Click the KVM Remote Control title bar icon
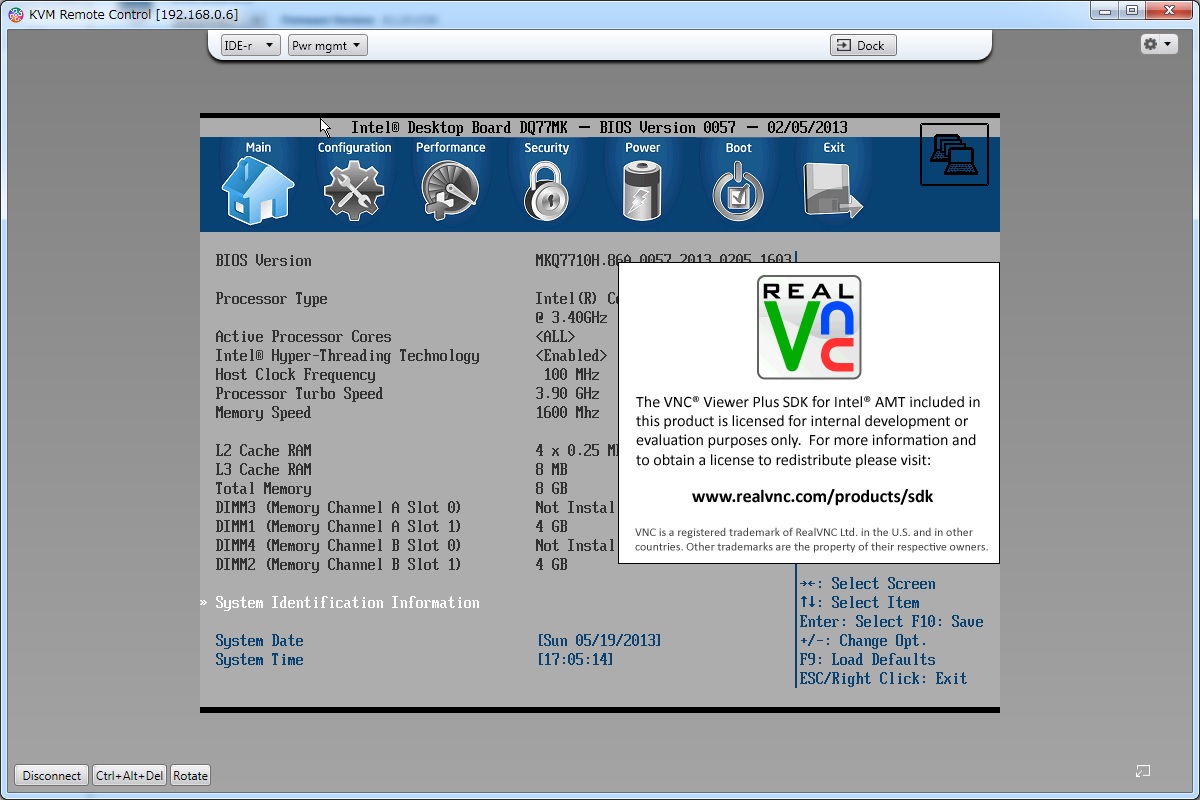Image resolution: width=1200 pixels, height=800 pixels. pos(16,14)
